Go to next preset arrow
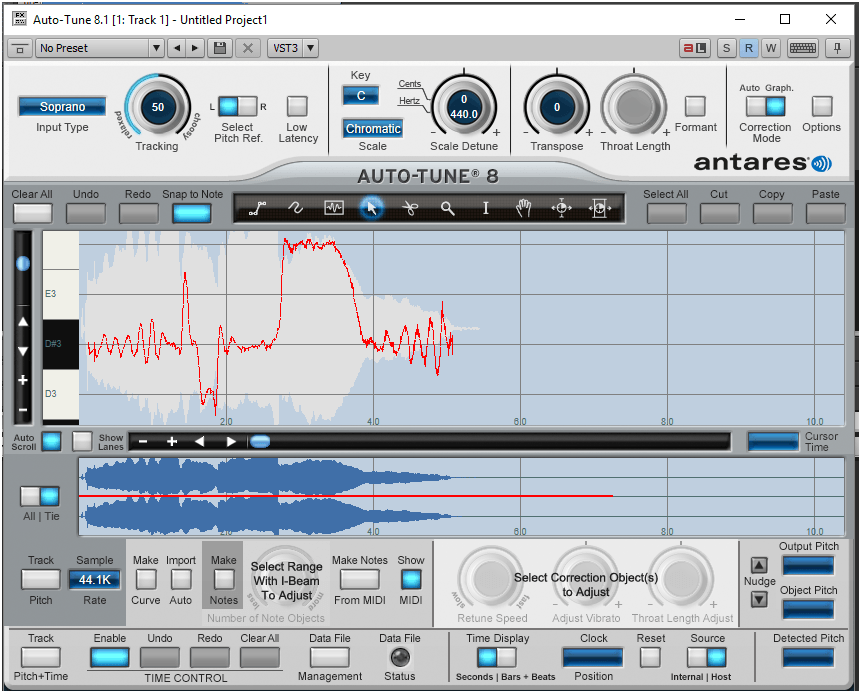Viewport: 861px width, 693px height. (194, 48)
